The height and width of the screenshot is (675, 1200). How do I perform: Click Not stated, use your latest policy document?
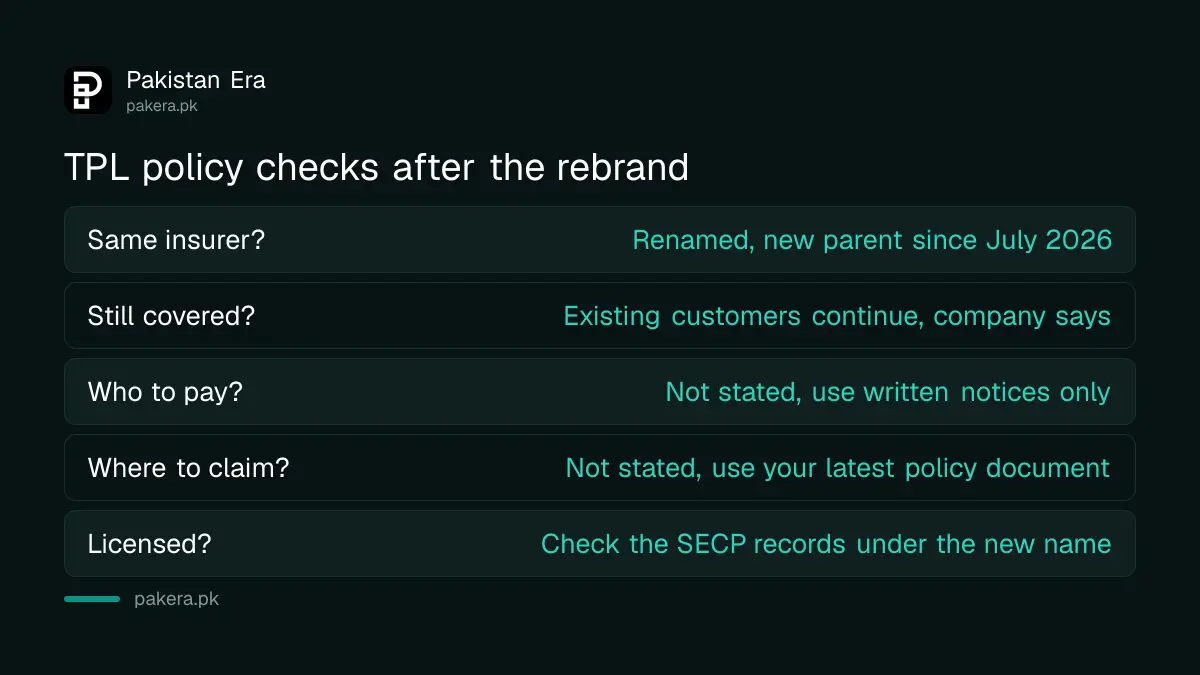click(x=838, y=468)
